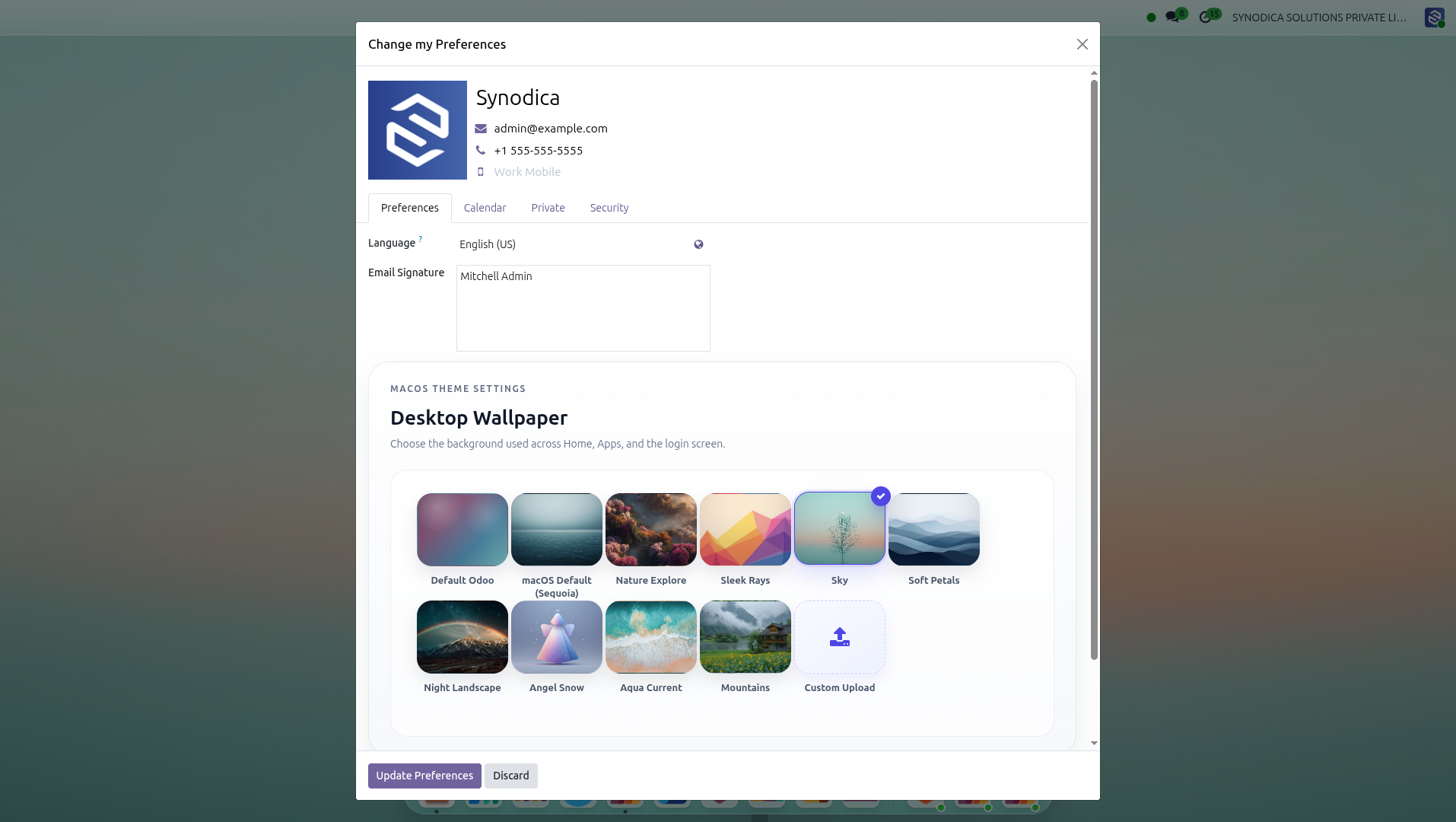Switch to the Calendar tab
This screenshot has height=822, width=1456.
pos(485,208)
